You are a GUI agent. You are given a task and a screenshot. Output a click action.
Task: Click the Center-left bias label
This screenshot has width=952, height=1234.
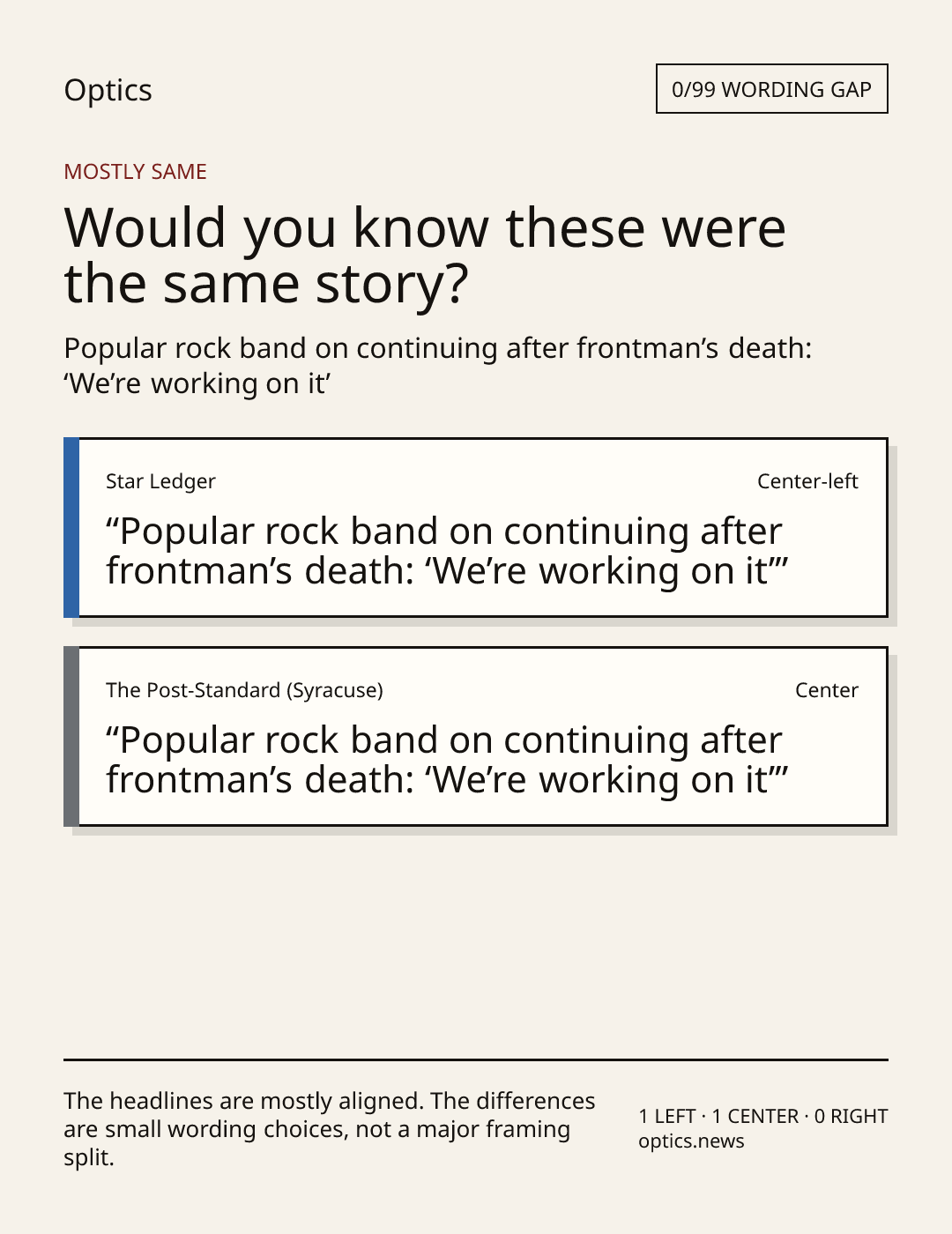click(807, 481)
